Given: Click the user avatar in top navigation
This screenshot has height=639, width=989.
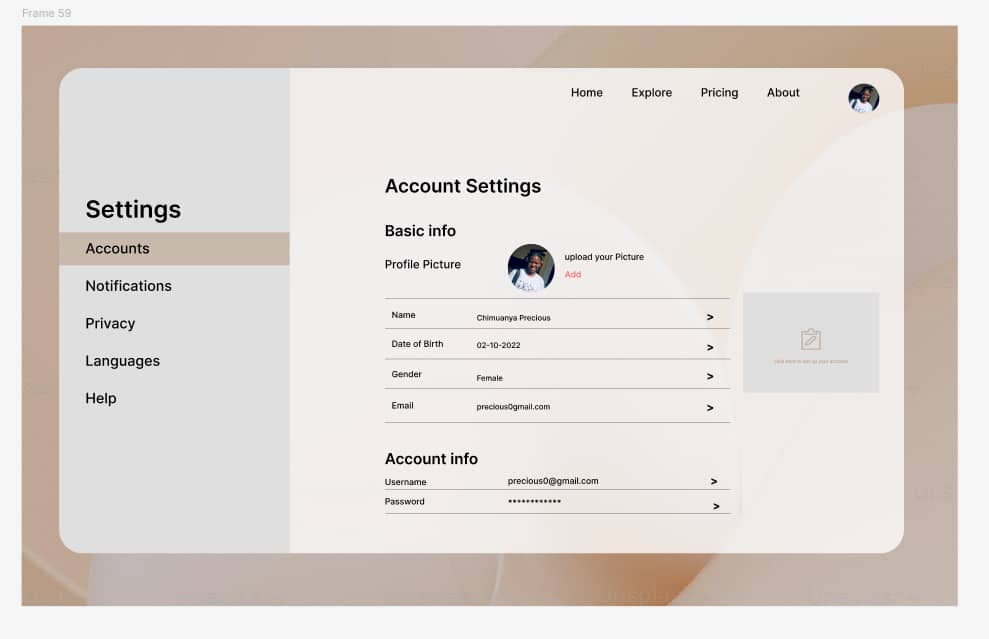Looking at the screenshot, I should pos(863,98).
